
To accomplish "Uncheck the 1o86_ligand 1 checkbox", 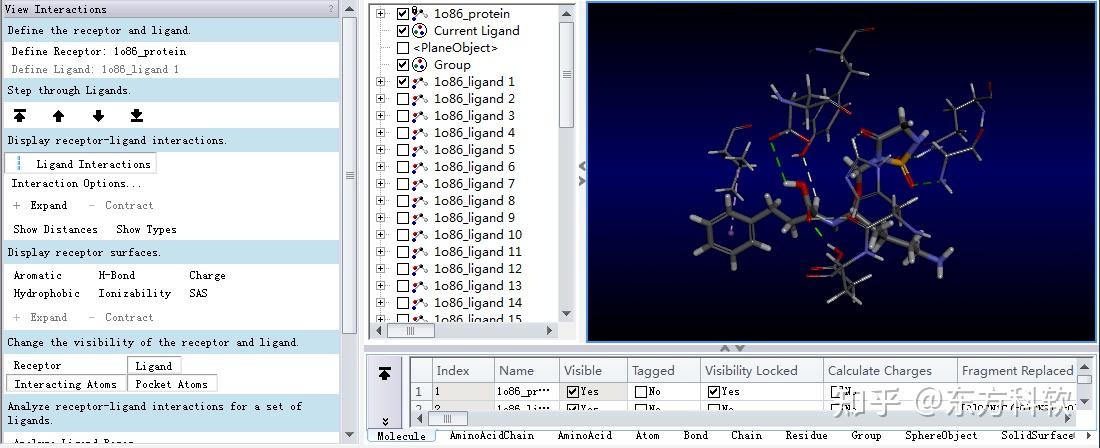I will (403, 82).
